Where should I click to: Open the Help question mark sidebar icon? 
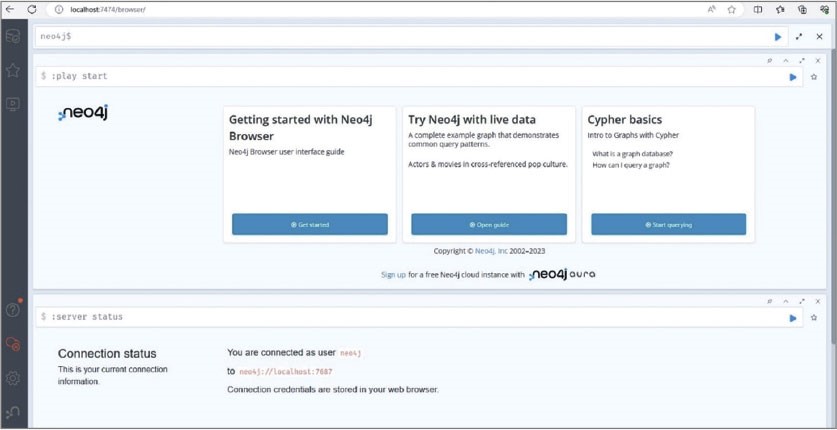click(13, 310)
